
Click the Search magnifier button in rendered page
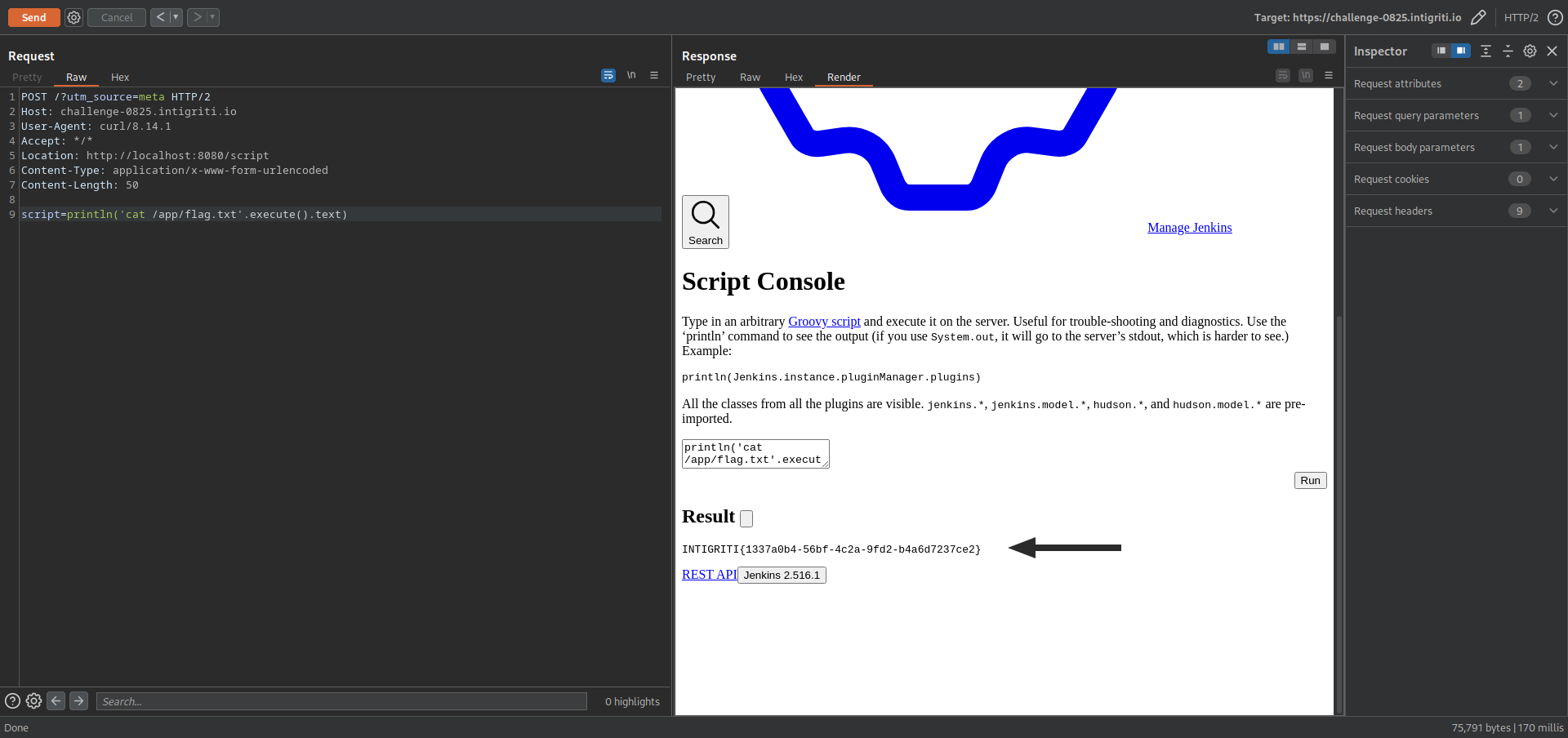(706, 222)
